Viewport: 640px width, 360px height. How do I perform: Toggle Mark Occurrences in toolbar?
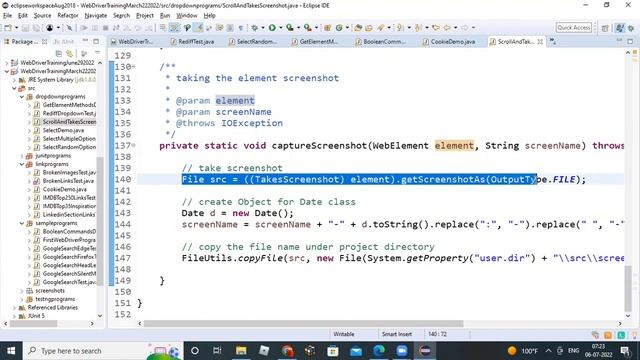(x=199, y=28)
